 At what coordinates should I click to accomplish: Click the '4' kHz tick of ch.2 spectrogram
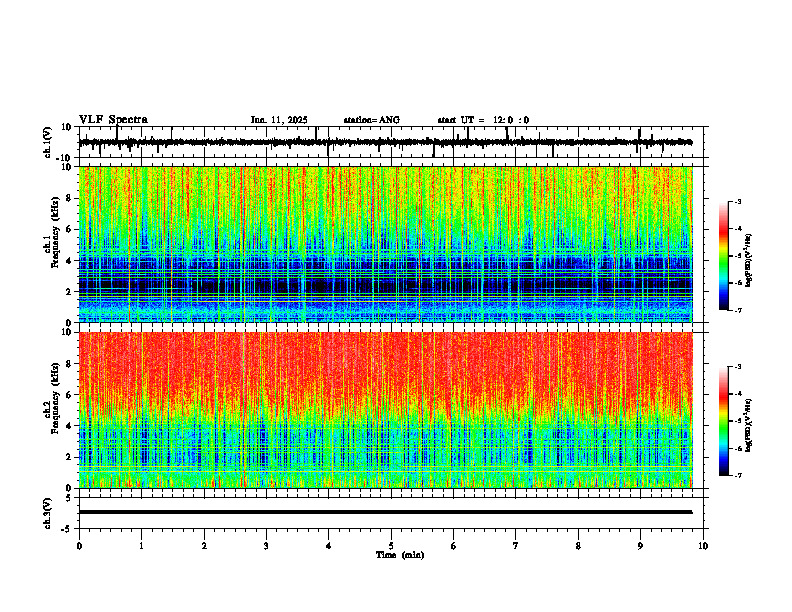pyautogui.click(x=69, y=426)
